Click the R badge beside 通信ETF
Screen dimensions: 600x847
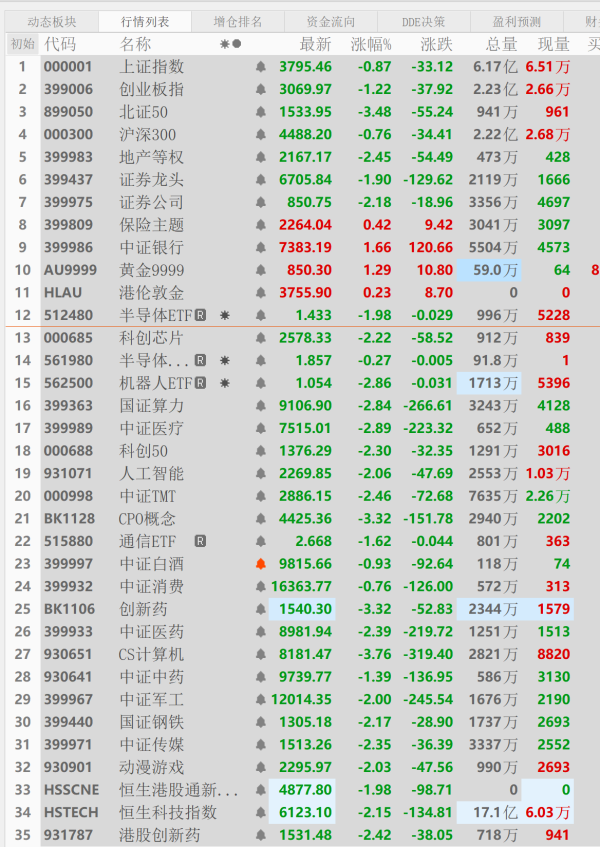click(200, 541)
